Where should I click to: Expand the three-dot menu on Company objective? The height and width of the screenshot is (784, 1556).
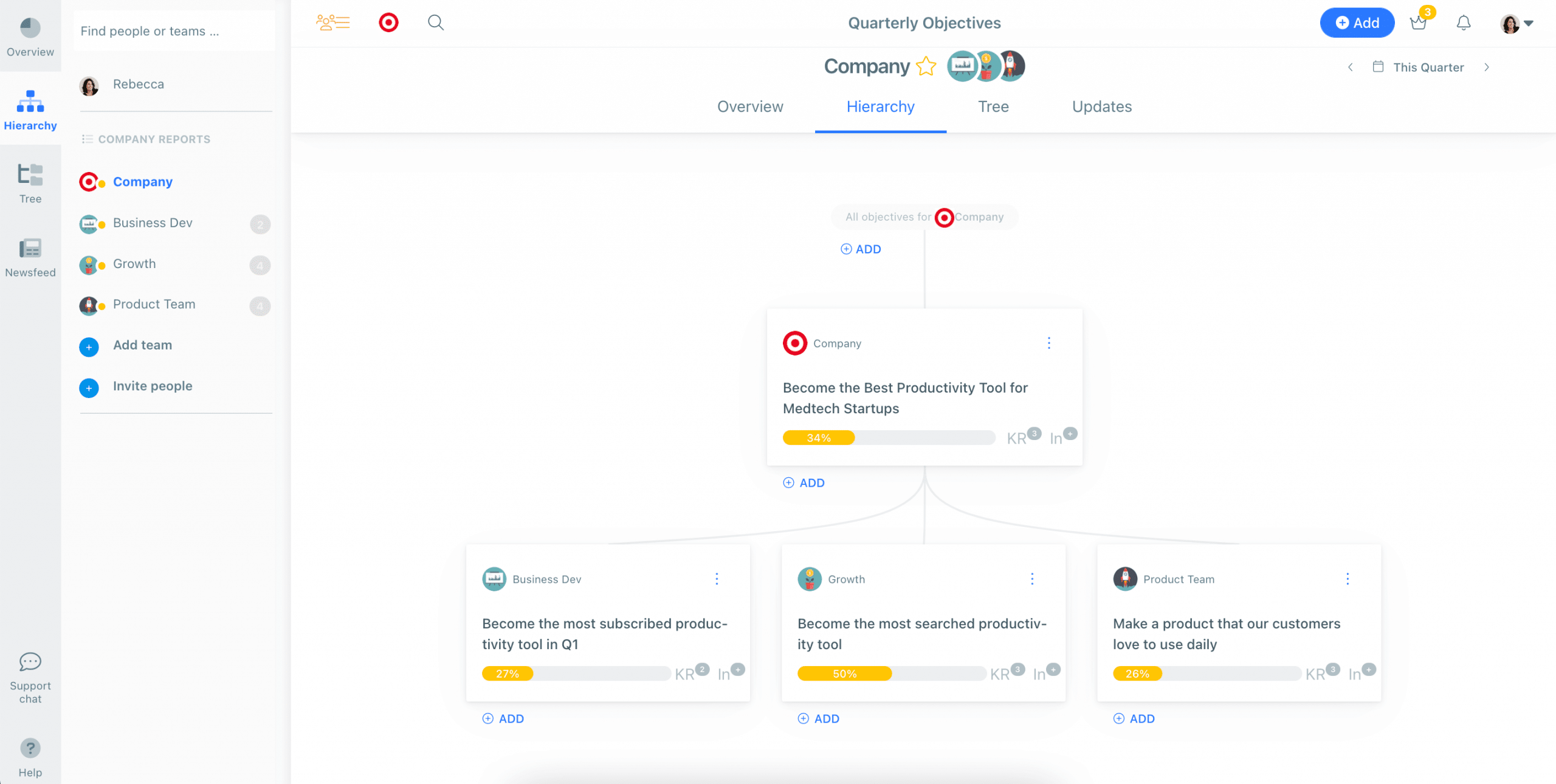[1048, 343]
